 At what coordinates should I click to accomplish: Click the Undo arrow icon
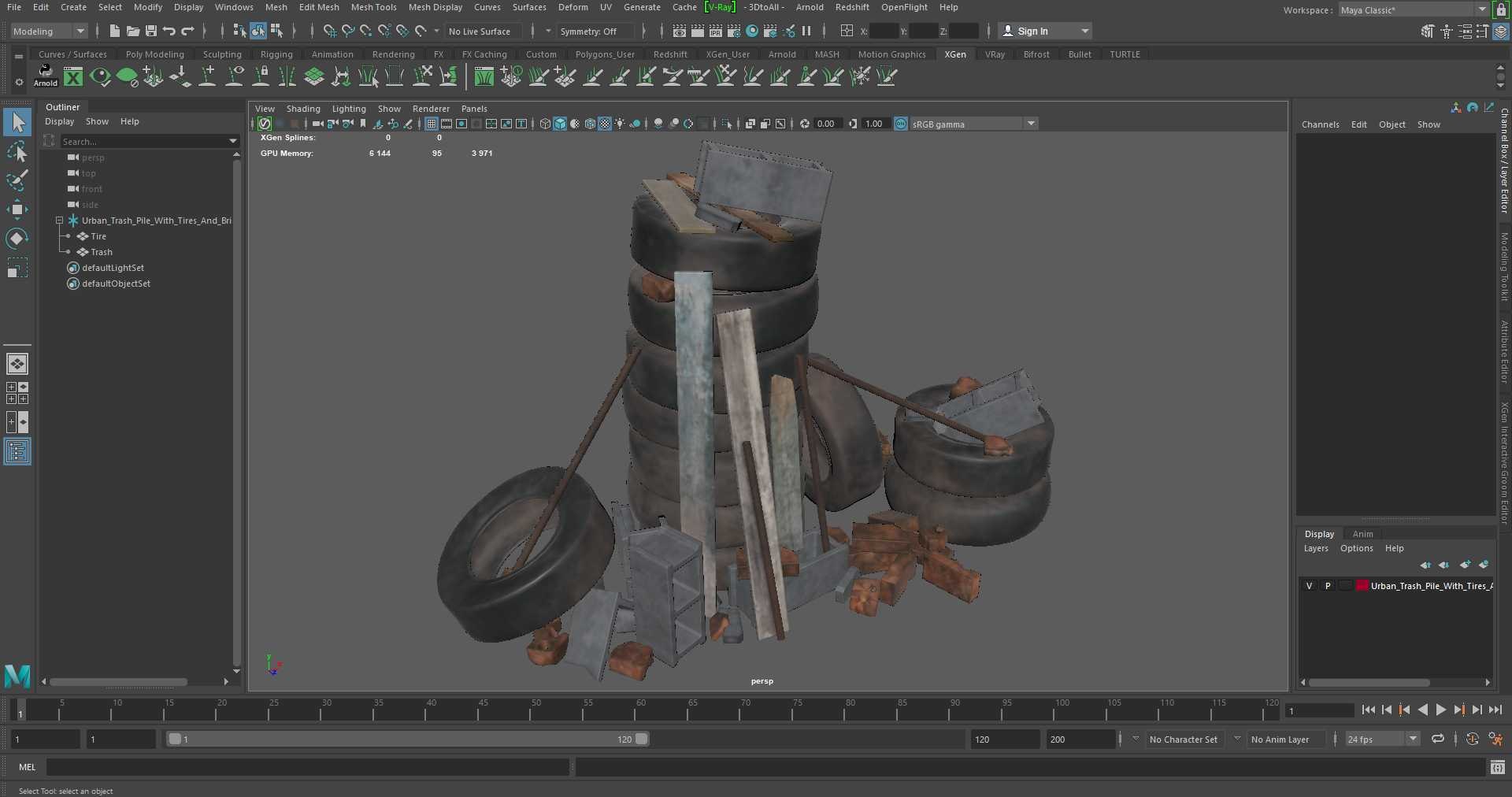click(x=169, y=31)
